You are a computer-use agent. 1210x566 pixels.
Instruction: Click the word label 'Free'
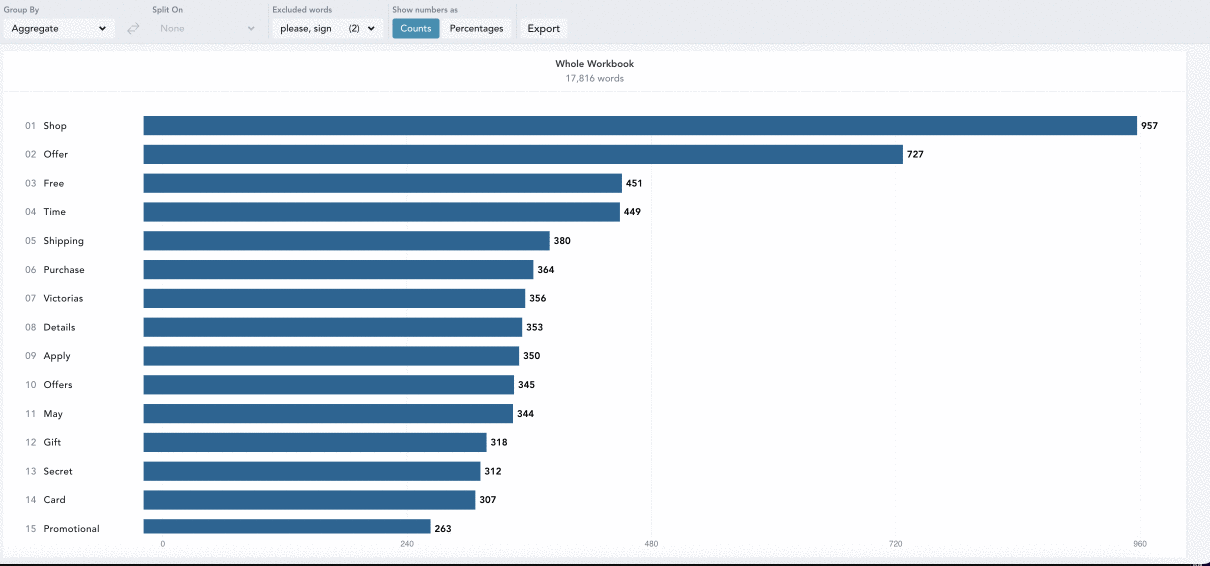54,183
